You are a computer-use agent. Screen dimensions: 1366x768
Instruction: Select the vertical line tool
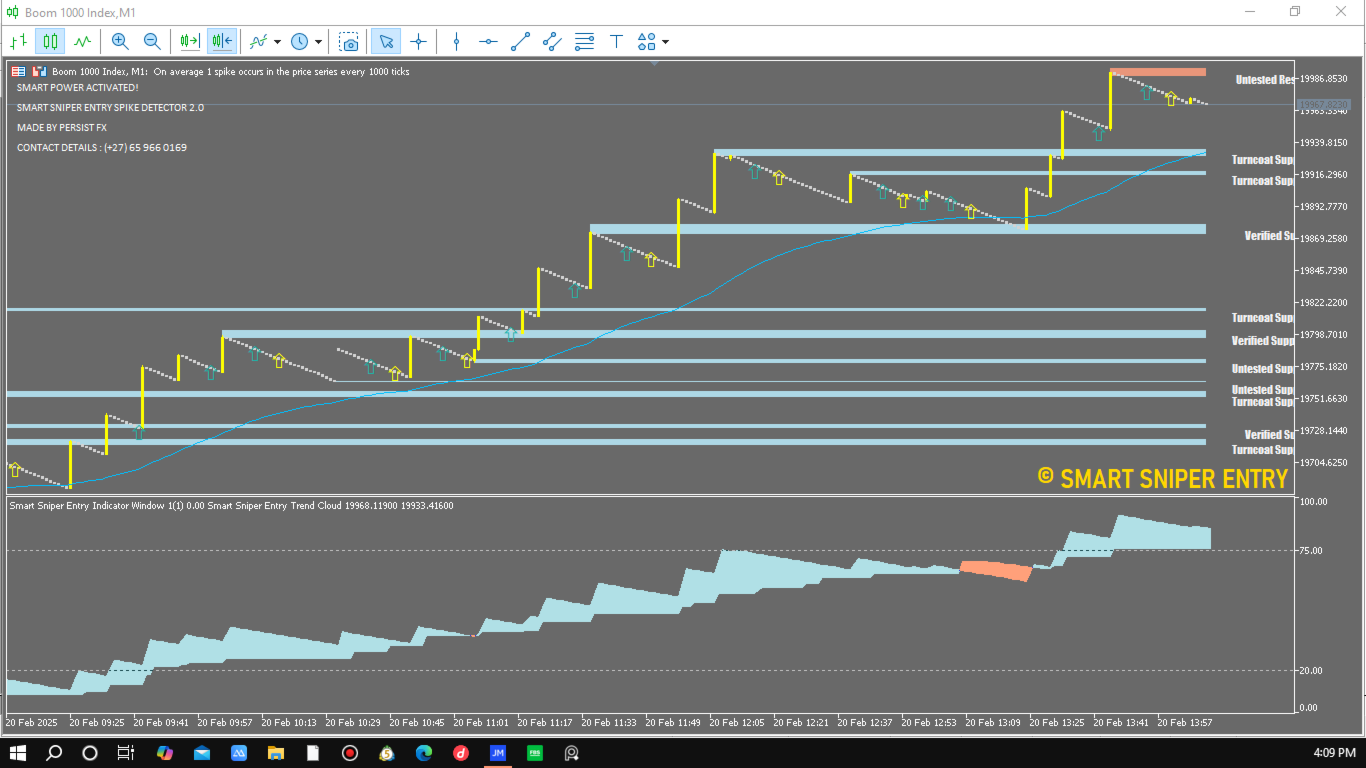pyautogui.click(x=456, y=41)
